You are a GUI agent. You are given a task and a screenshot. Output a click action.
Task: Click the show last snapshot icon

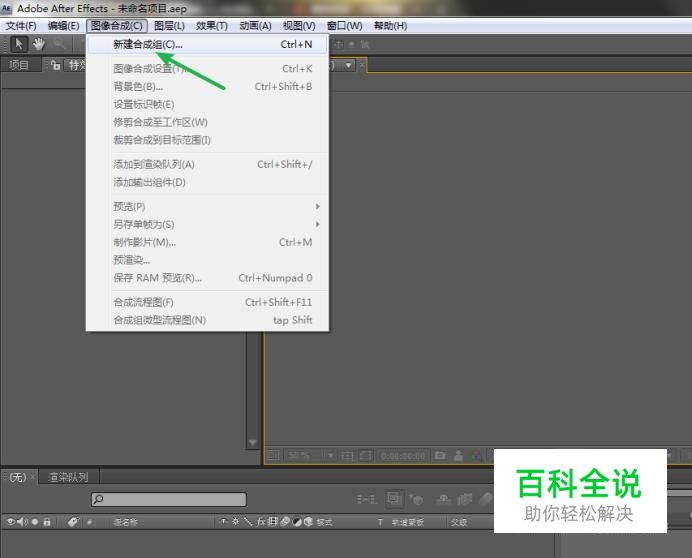459,455
